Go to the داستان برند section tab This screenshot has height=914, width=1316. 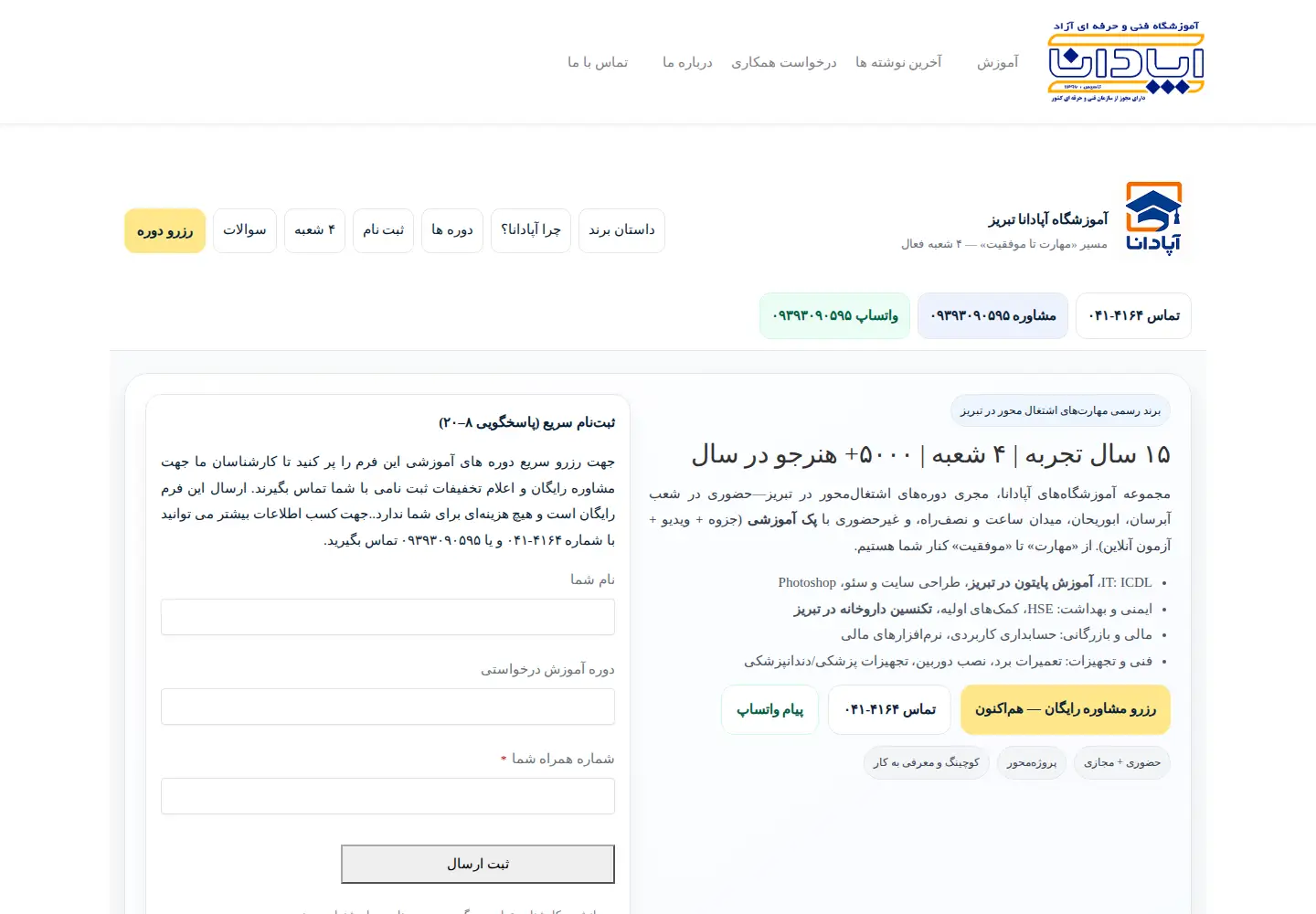pyautogui.click(x=621, y=230)
